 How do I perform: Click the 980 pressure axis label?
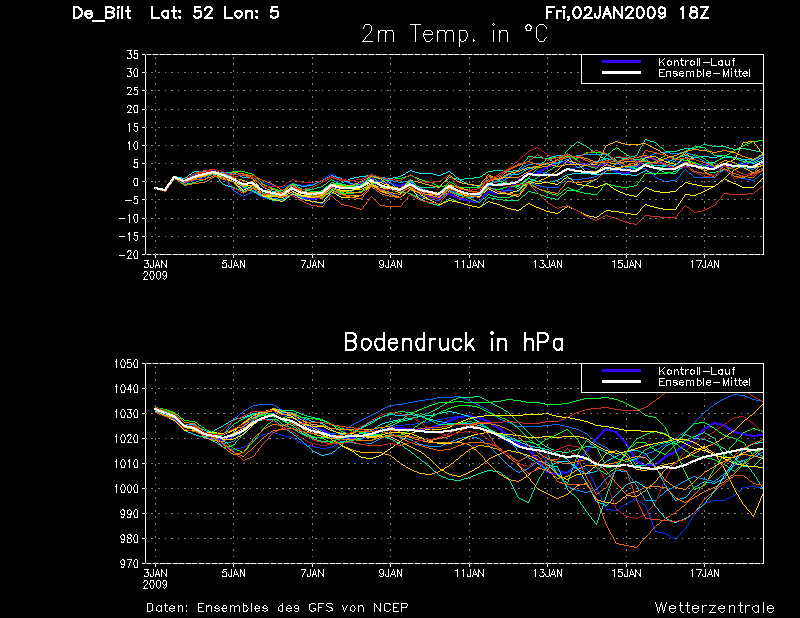coord(129,539)
